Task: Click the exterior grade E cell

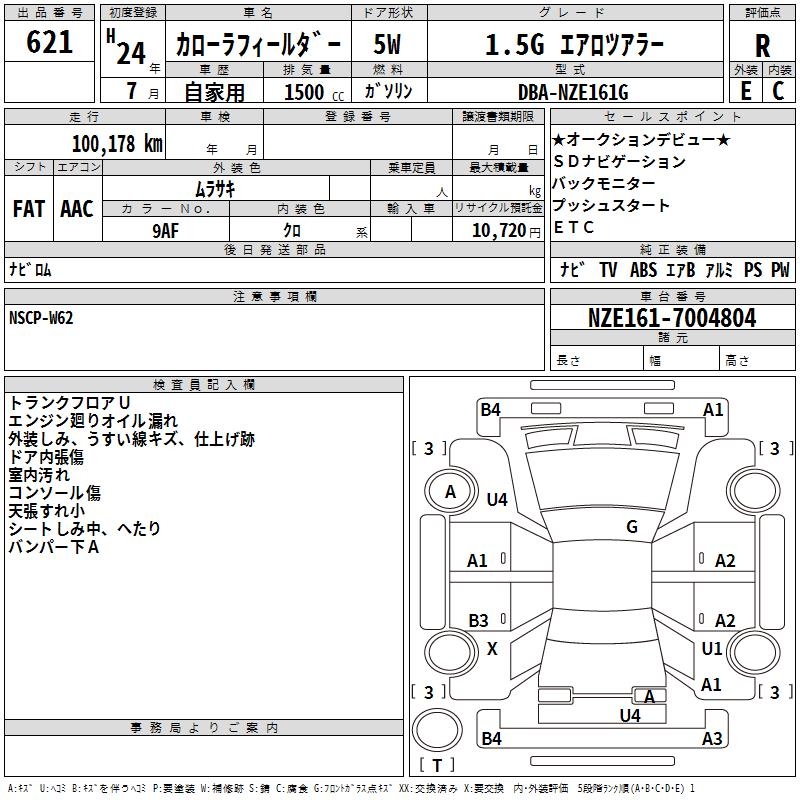Action: point(746,91)
